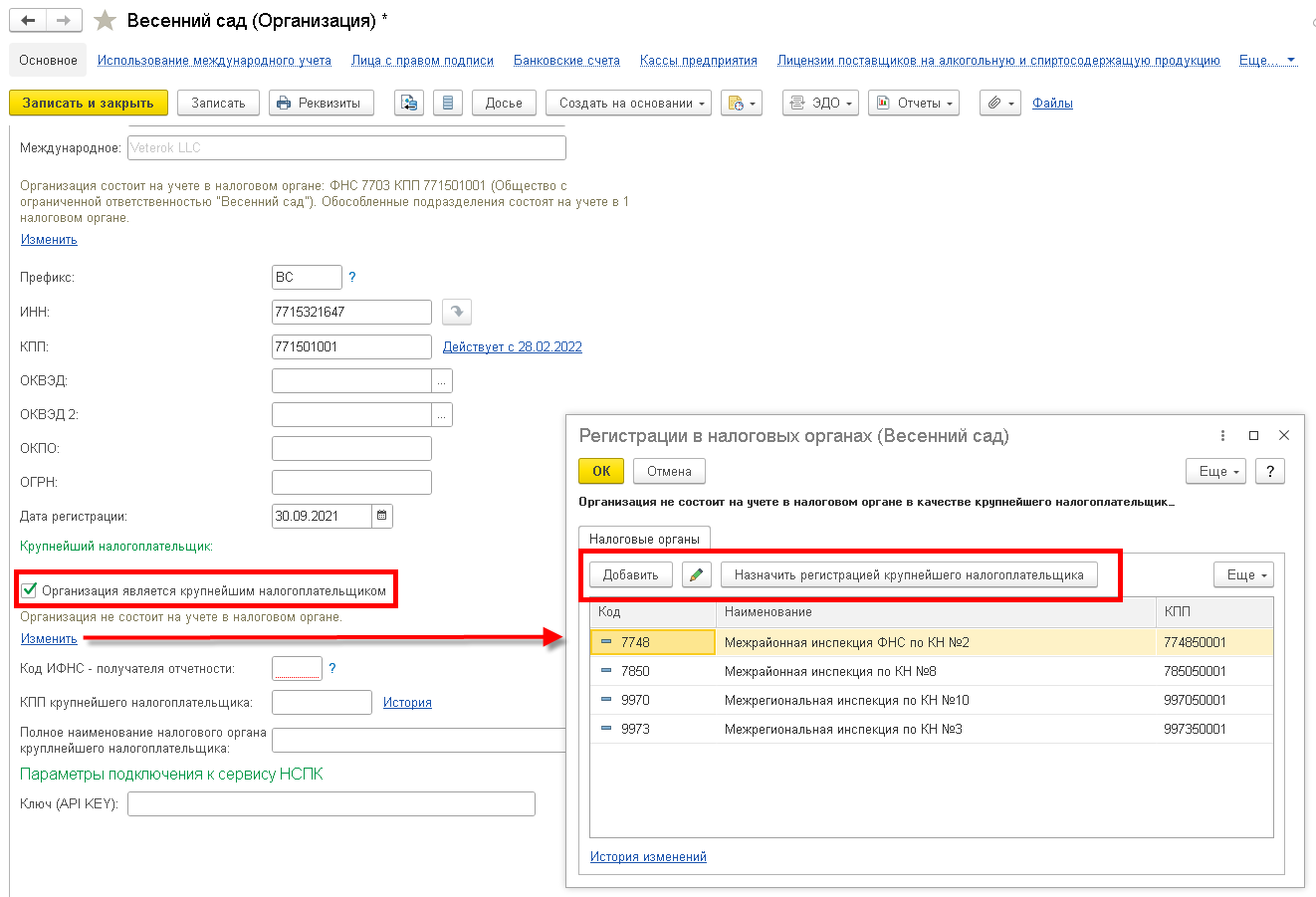This screenshot has width=1316, height=897.
Task: Sort table by Код column header
Action: click(x=653, y=611)
